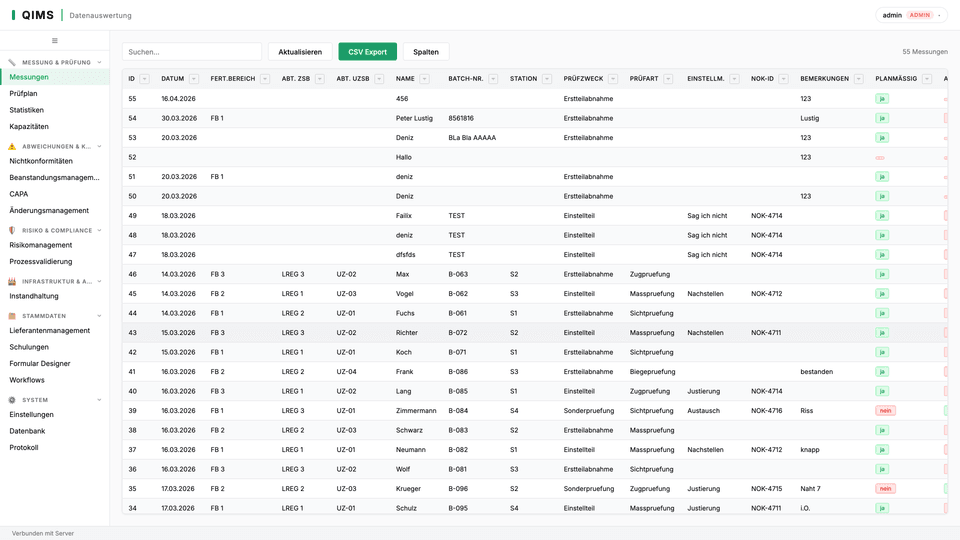Open the Statistiken menu item

(26, 110)
